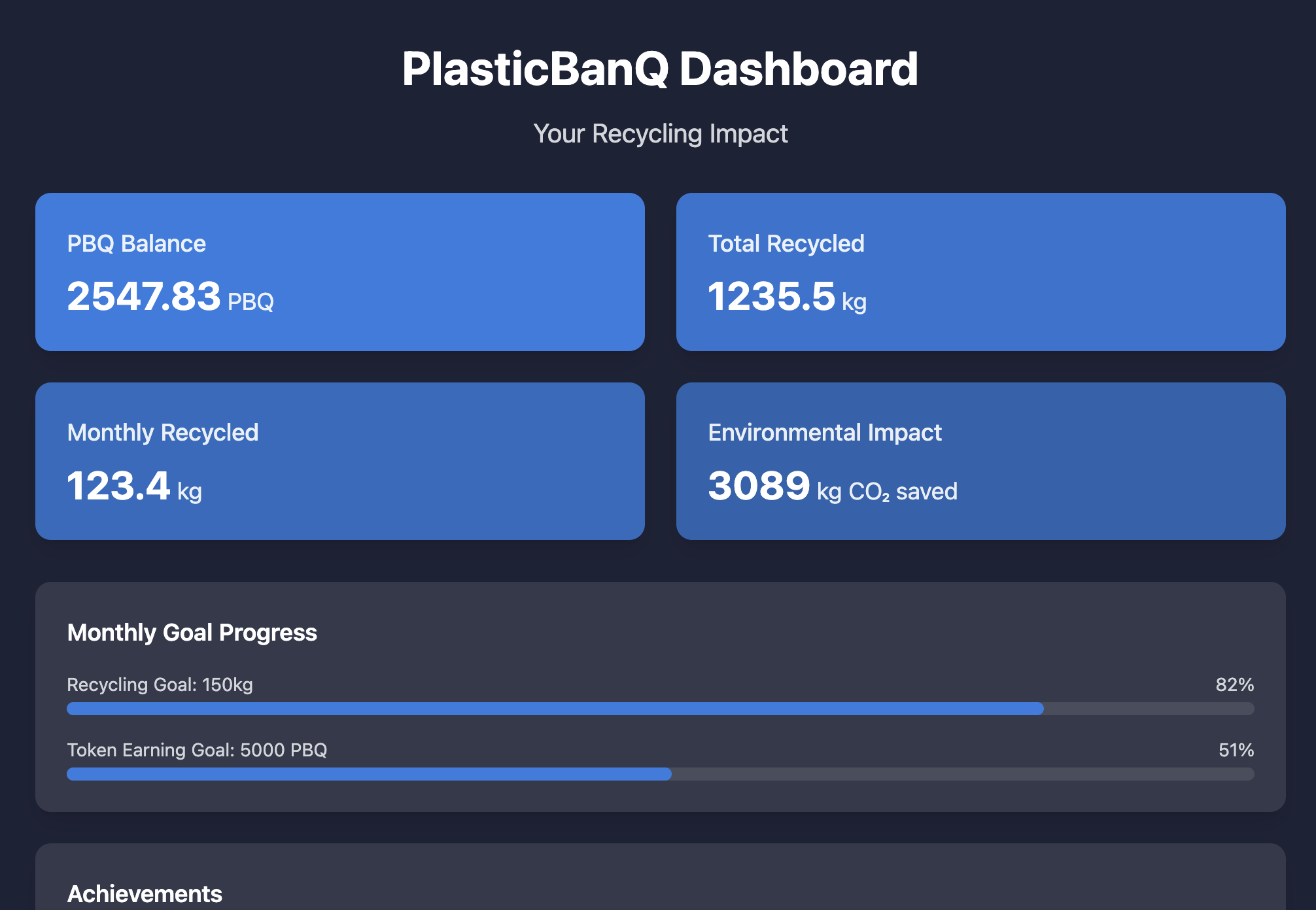Click the 3089 kg CO₂ saved value
1316x910 pixels.
click(x=832, y=487)
